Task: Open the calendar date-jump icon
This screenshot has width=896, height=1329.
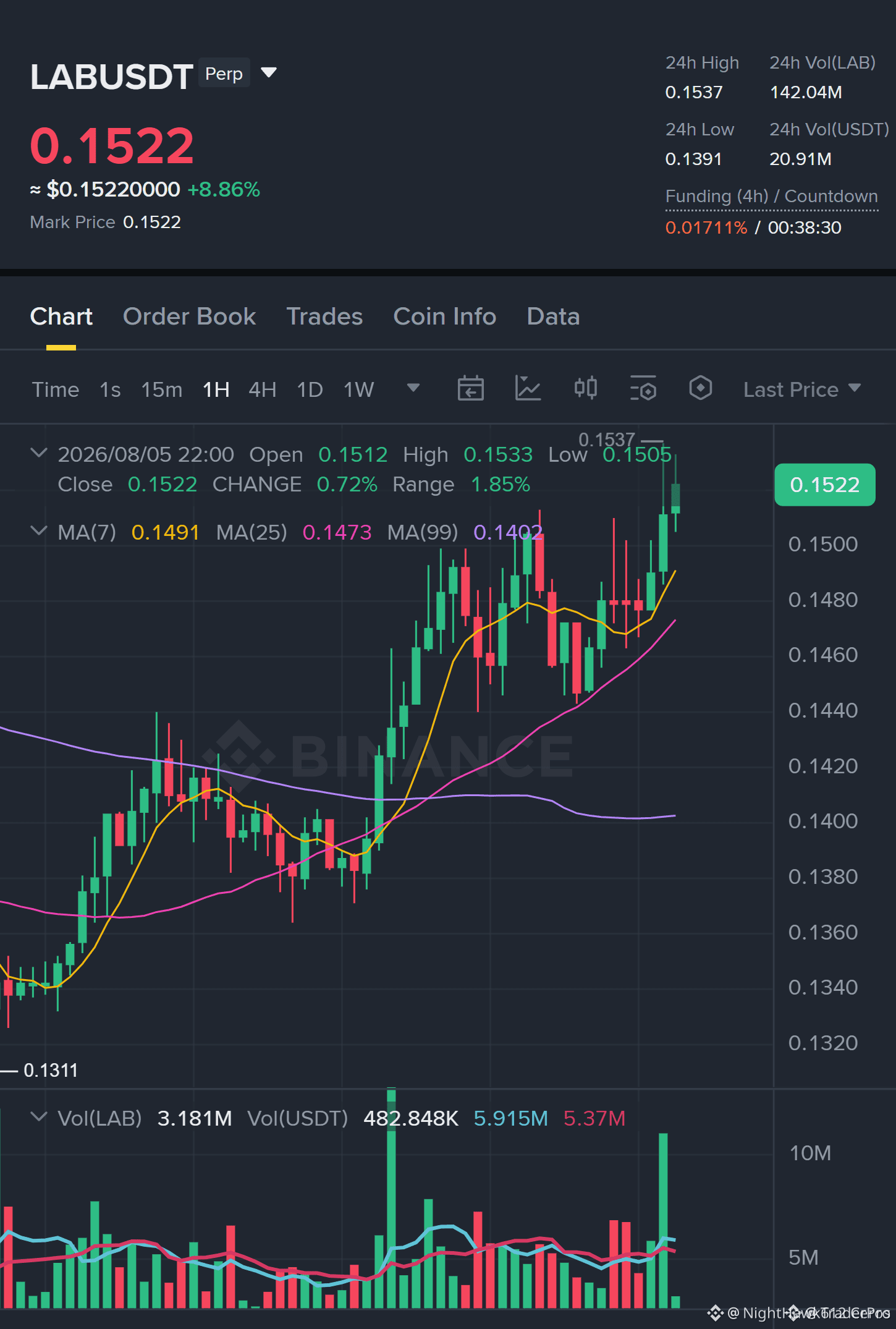Action: point(470,389)
